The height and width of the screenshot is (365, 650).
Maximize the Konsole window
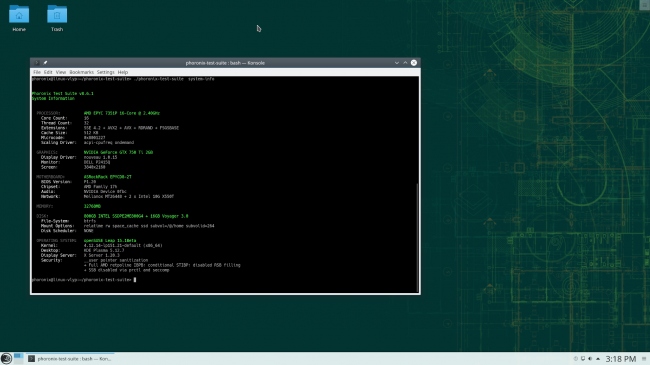coord(405,63)
